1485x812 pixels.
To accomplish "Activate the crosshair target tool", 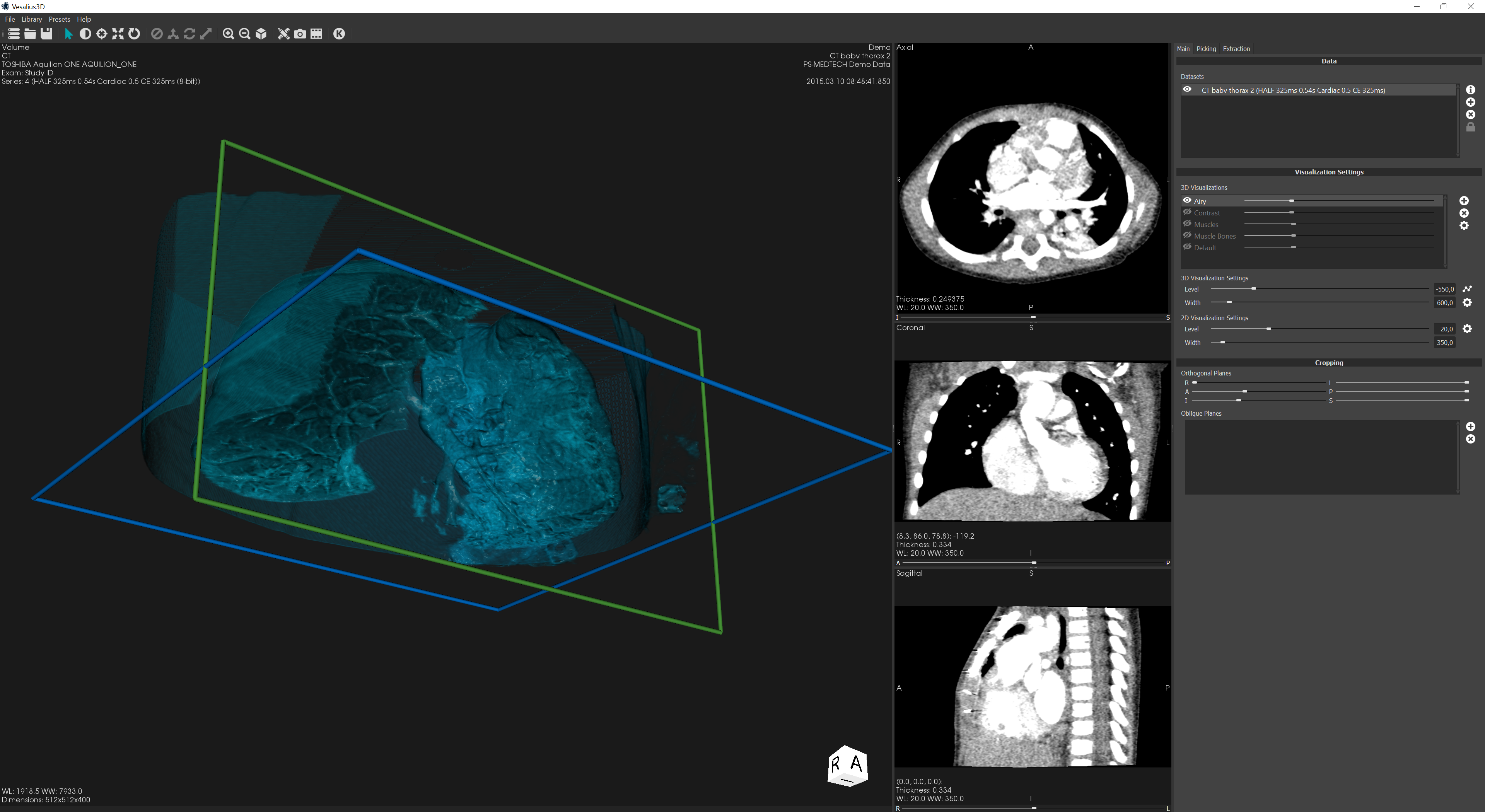I will pyautogui.click(x=101, y=34).
